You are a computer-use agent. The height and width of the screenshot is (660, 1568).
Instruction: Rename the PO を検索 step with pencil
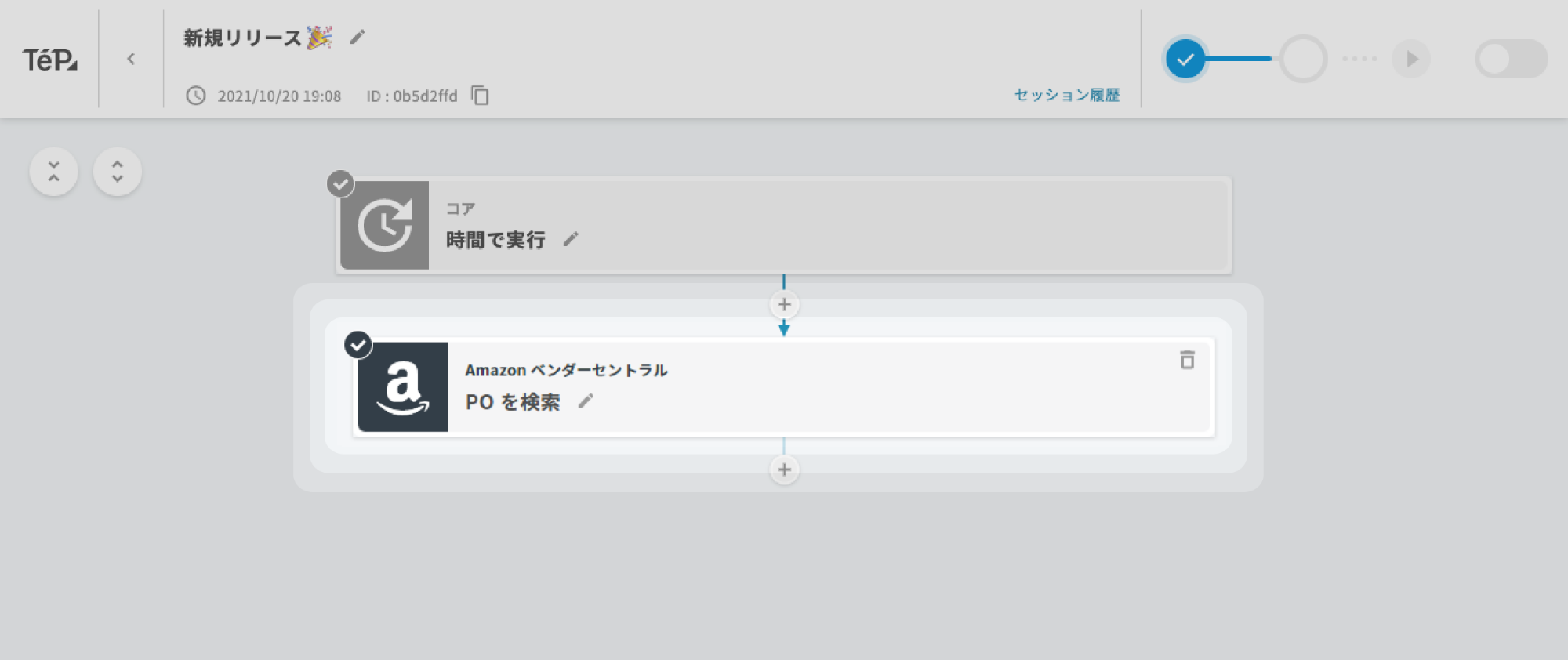click(586, 401)
